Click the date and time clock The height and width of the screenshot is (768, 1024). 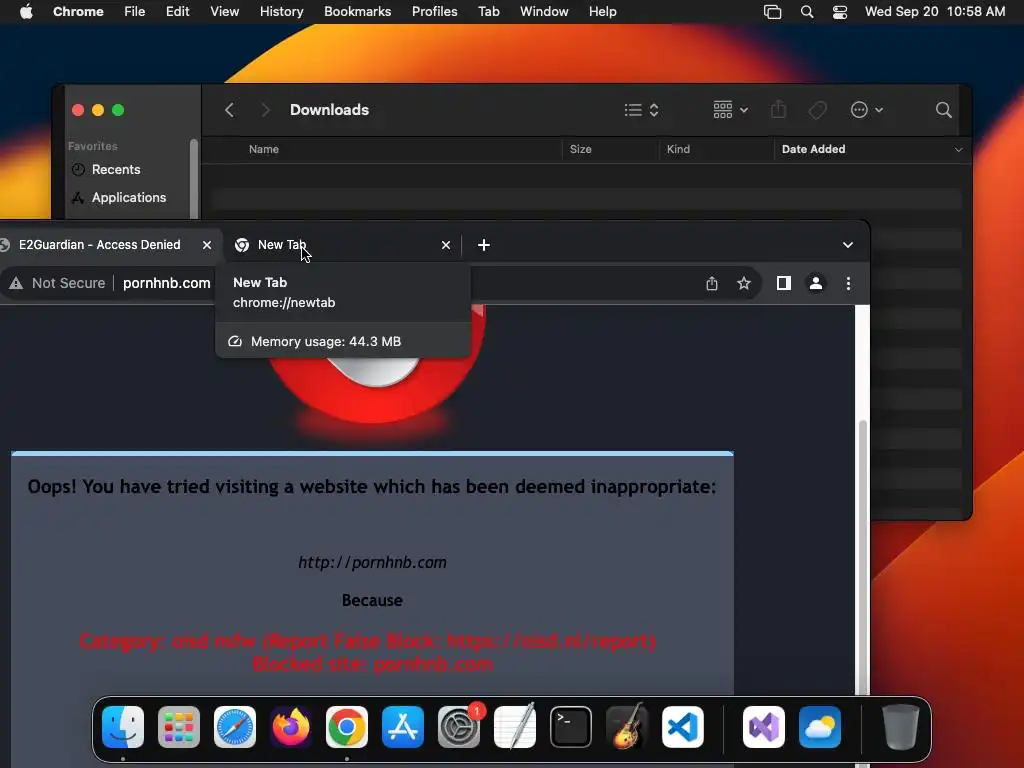[935, 12]
